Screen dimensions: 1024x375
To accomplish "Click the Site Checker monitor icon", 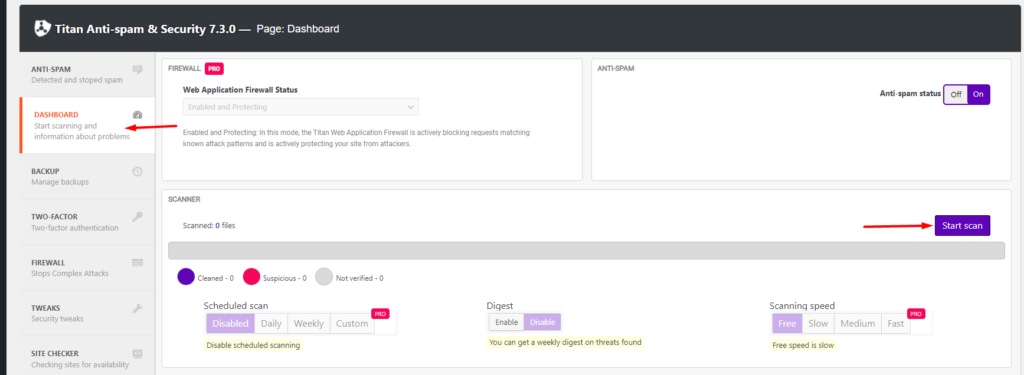I will point(137,353).
